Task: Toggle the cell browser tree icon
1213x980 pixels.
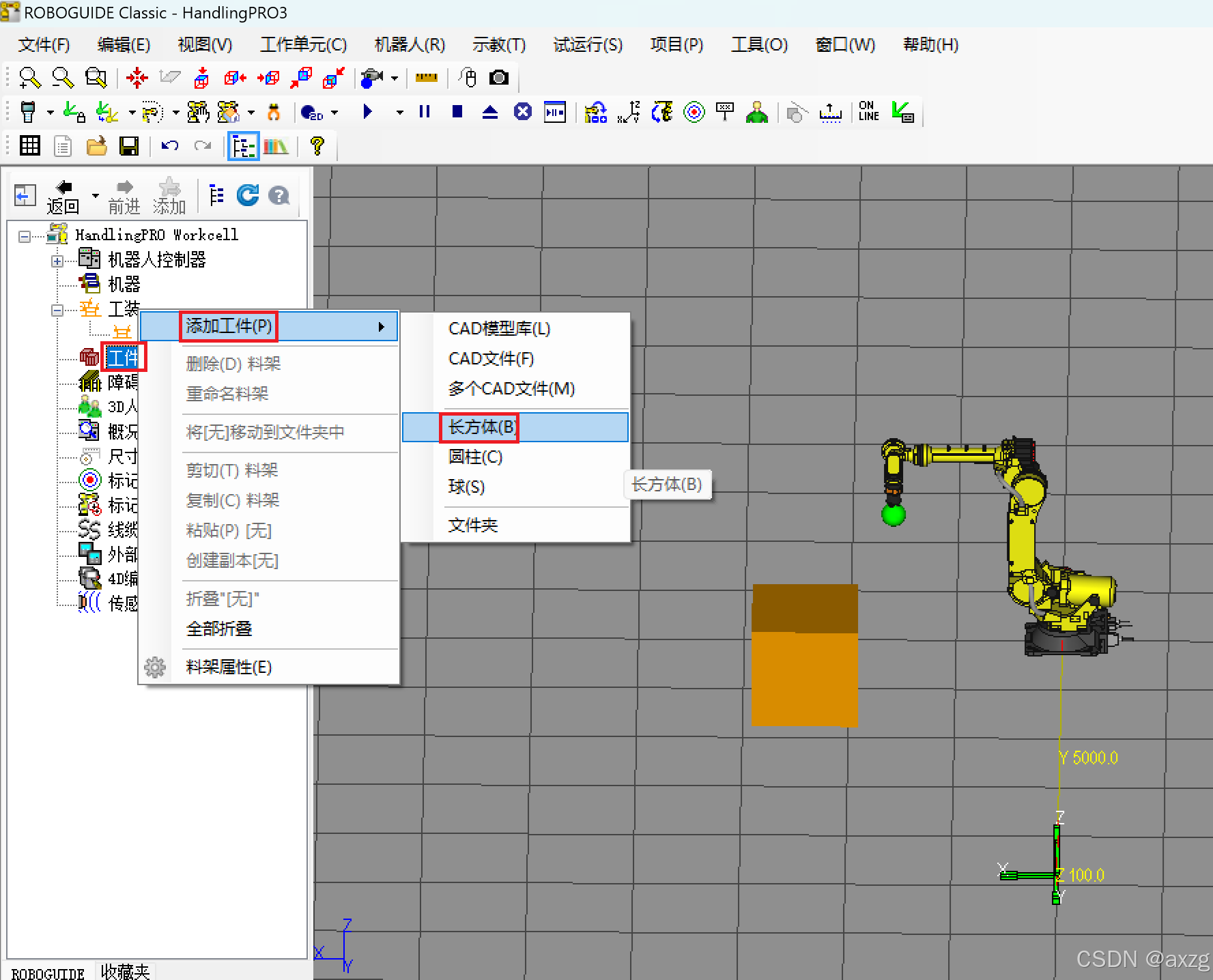Action: coord(244,146)
